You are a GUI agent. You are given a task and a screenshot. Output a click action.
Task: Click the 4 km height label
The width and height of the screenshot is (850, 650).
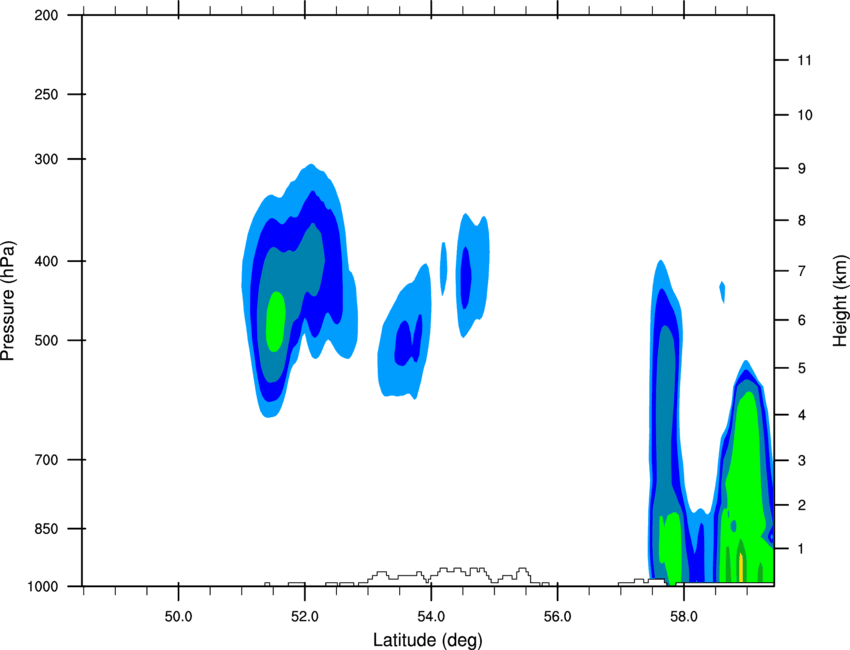point(802,415)
